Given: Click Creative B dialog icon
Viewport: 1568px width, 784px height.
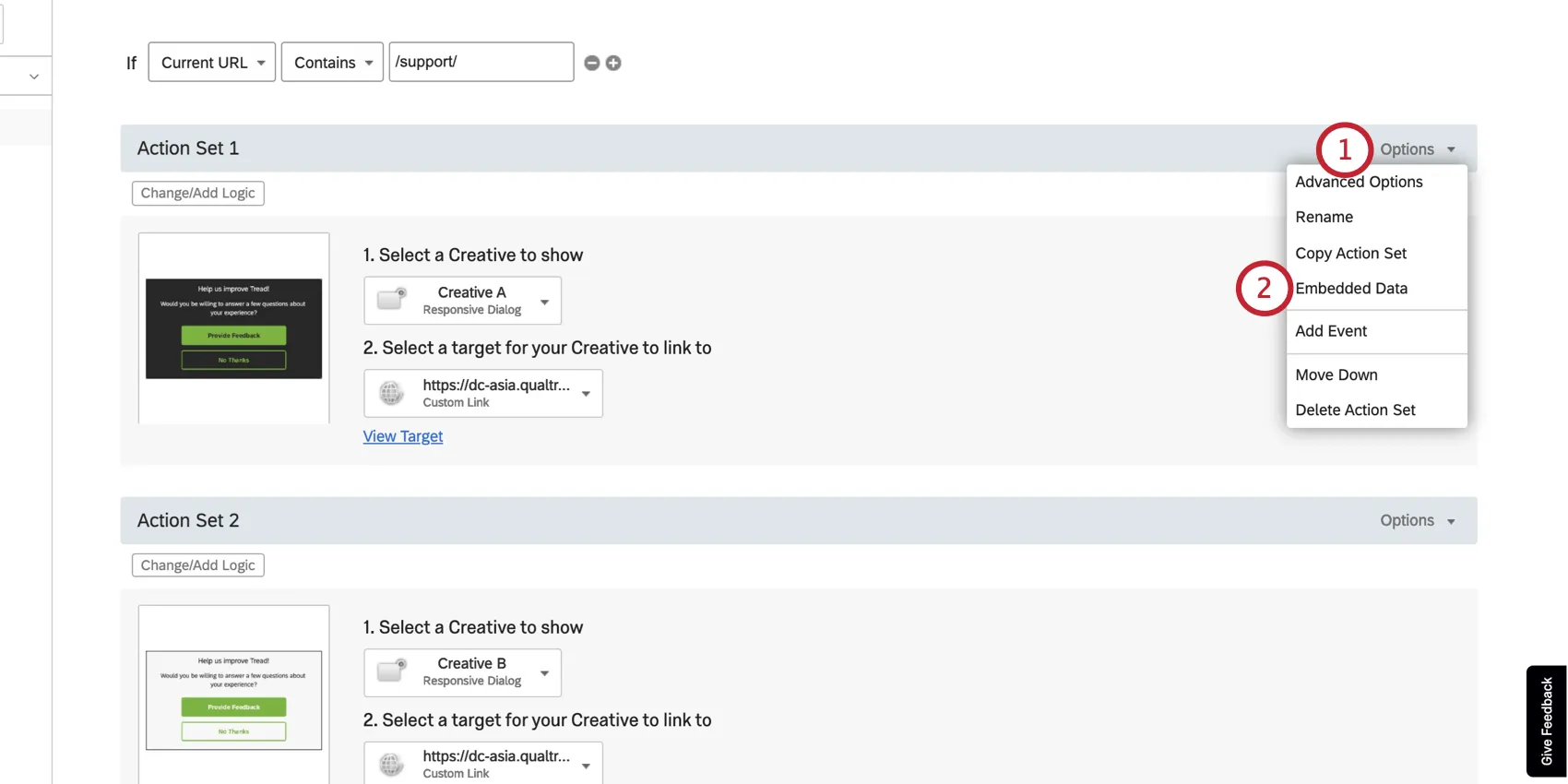Looking at the screenshot, I should tap(392, 671).
